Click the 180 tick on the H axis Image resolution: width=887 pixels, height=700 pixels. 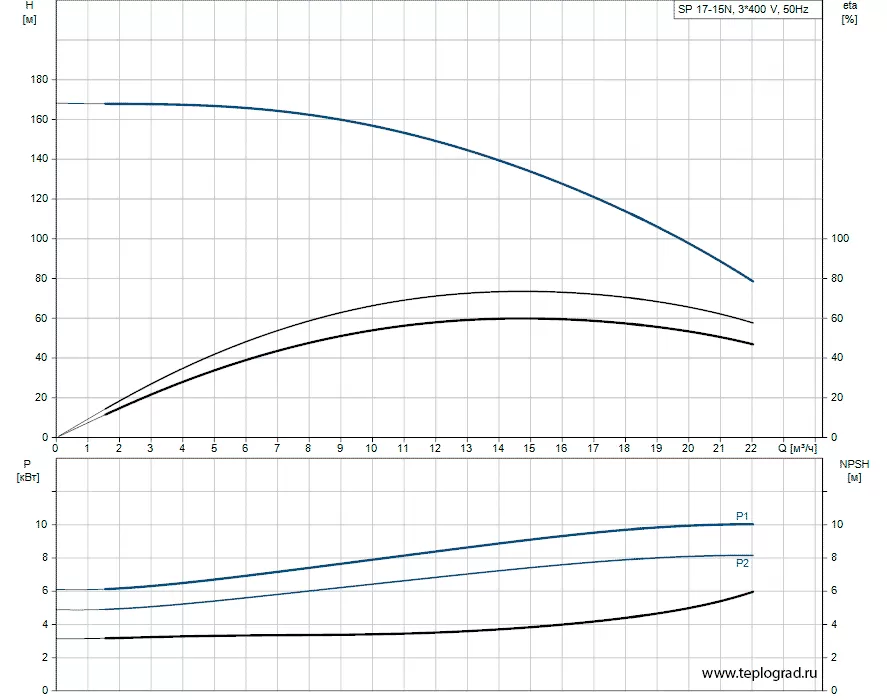pyautogui.click(x=37, y=79)
